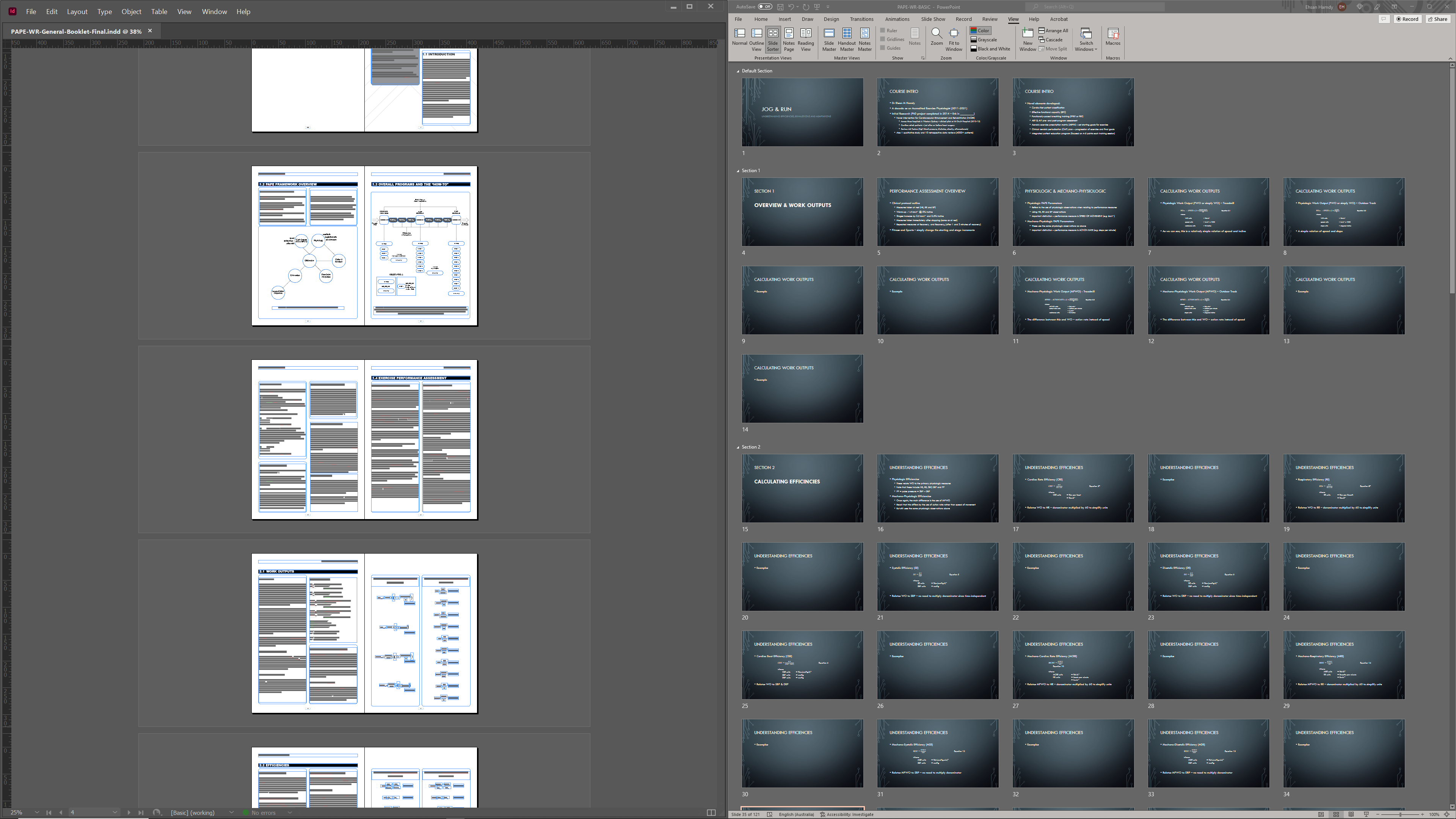Viewport: 1456px width, 819px height.
Task: Click the spell check icon in PowerPoint status bar
Action: (x=769, y=814)
